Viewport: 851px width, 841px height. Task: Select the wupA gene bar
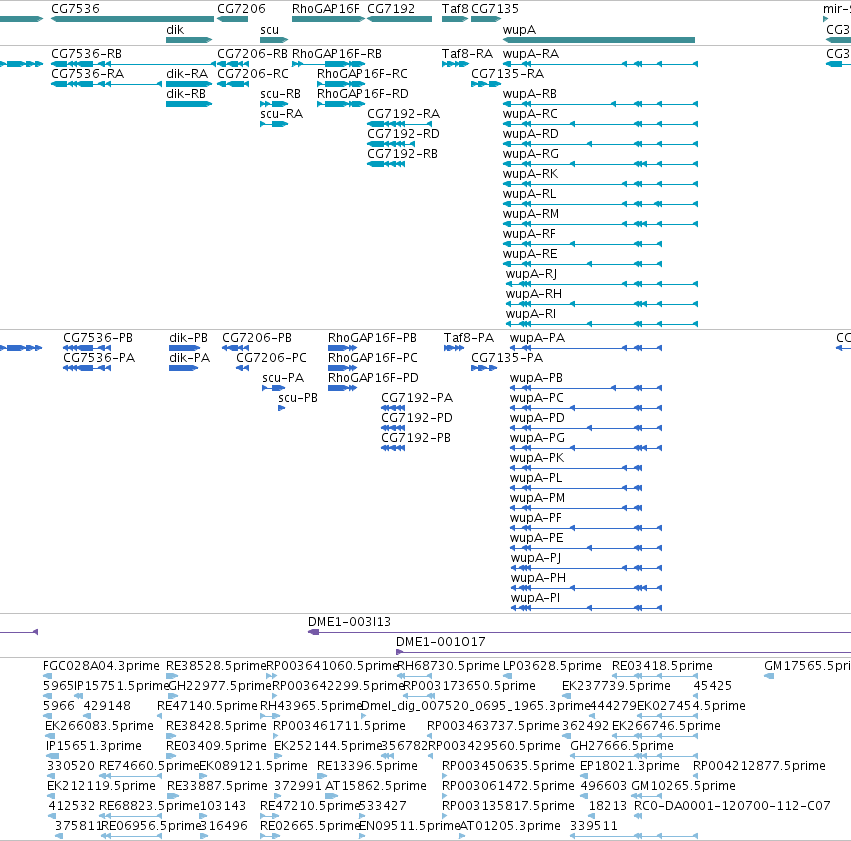pyautogui.click(x=599, y=40)
